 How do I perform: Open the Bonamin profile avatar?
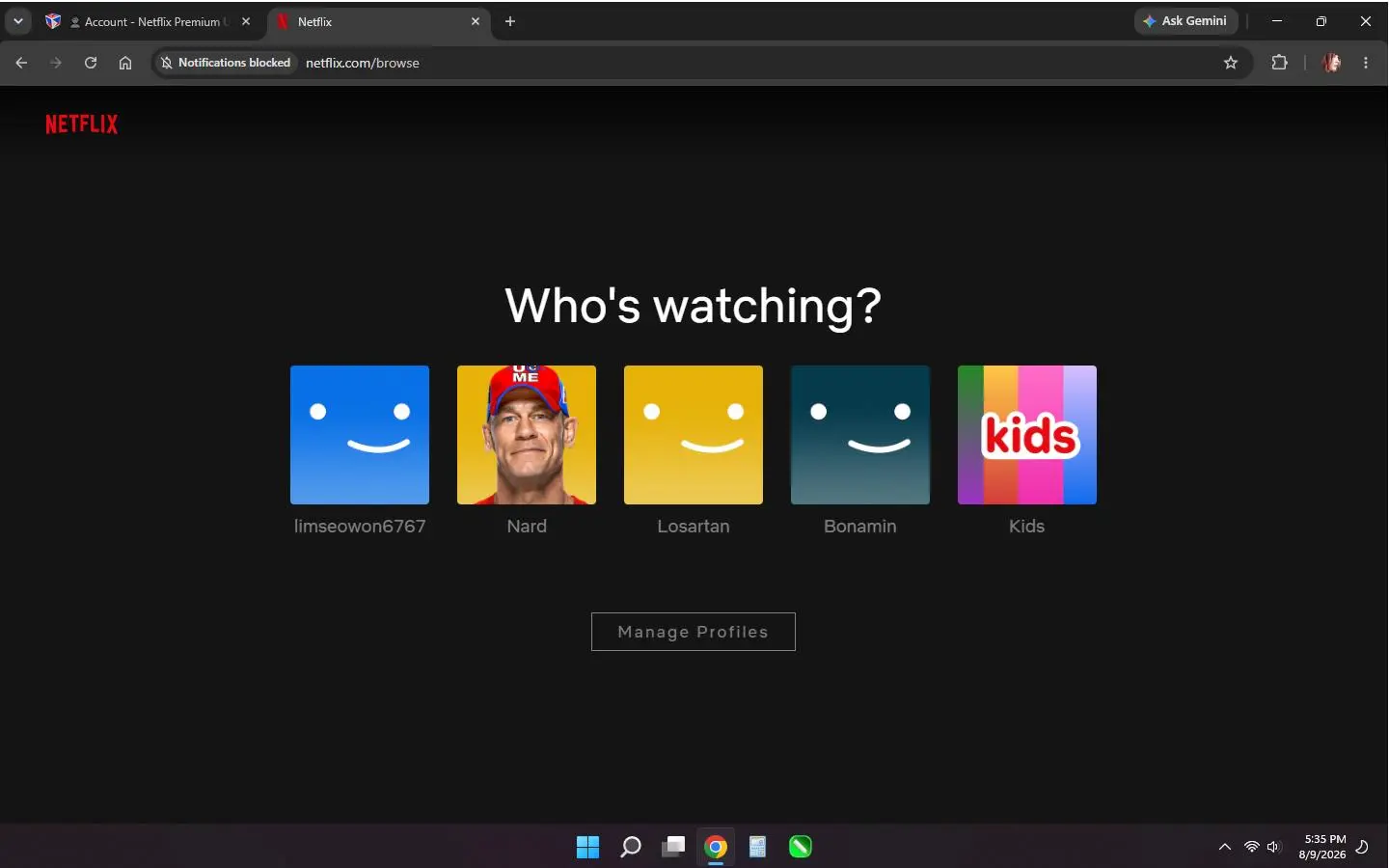click(860, 435)
